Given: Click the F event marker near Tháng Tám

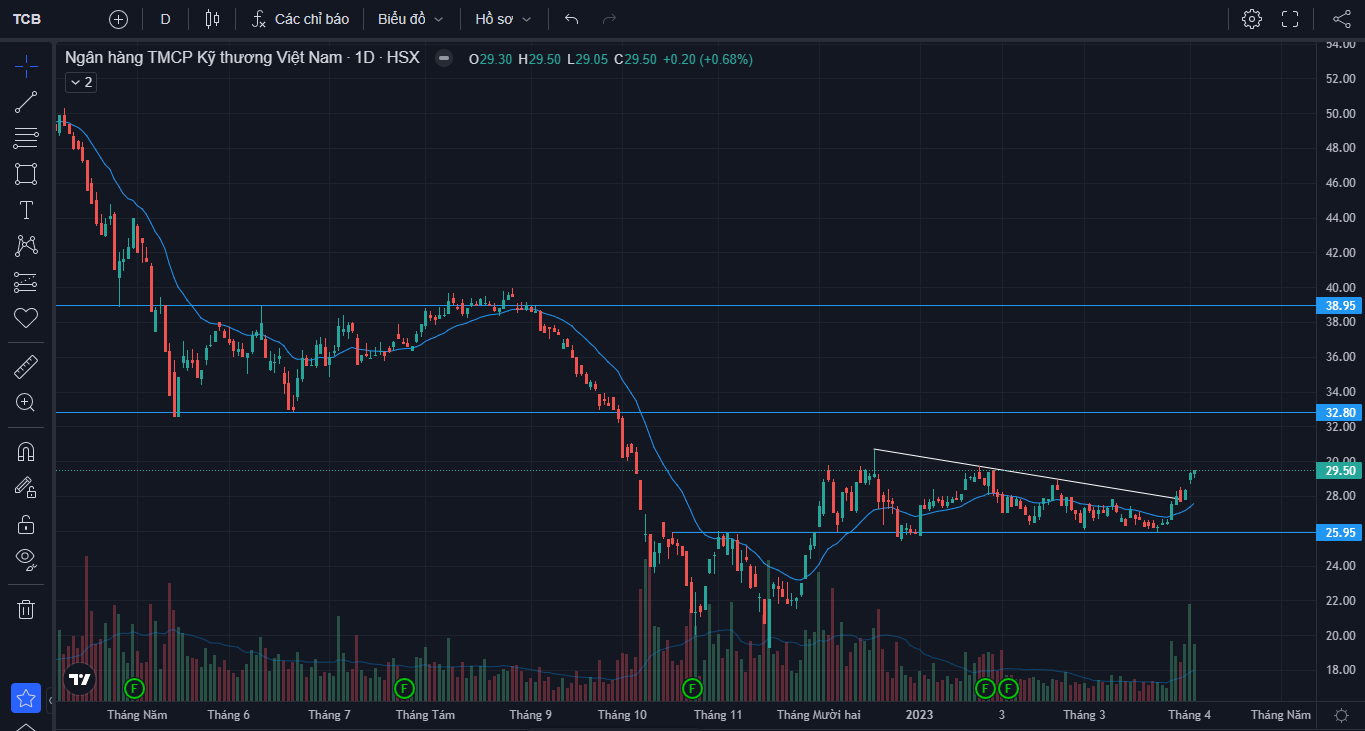Looking at the screenshot, I should click(x=404, y=688).
